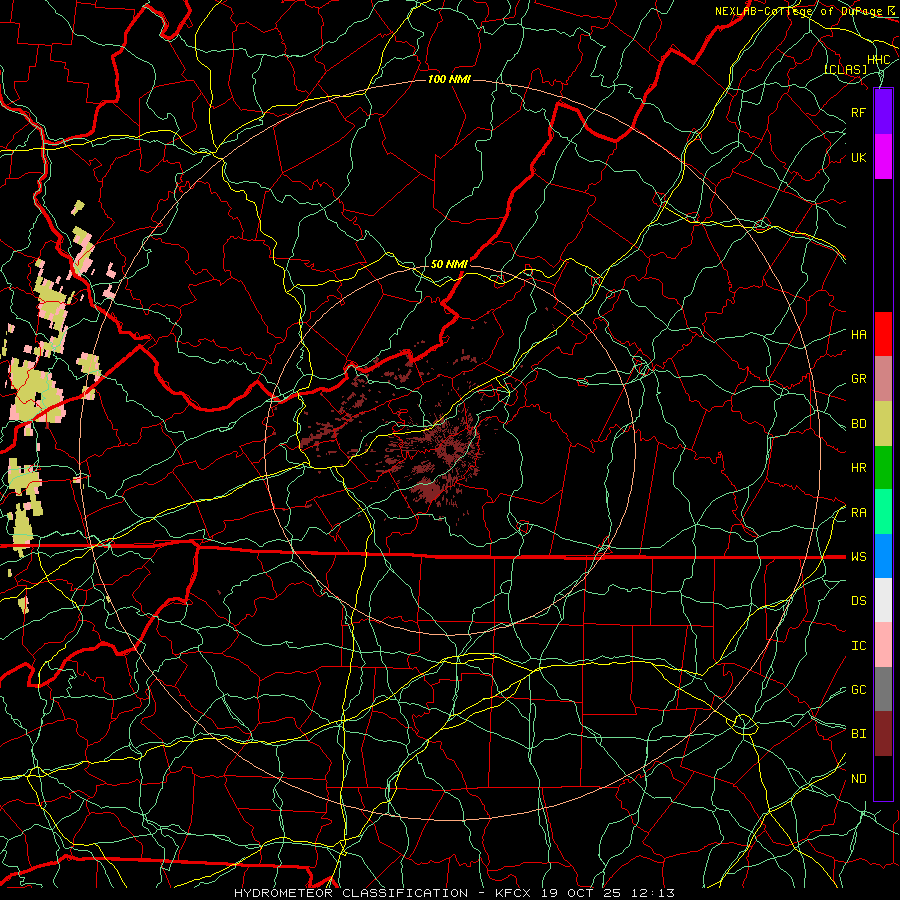Click the WS blue legend swatch
The height and width of the screenshot is (900, 900).
tap(883, 556)
